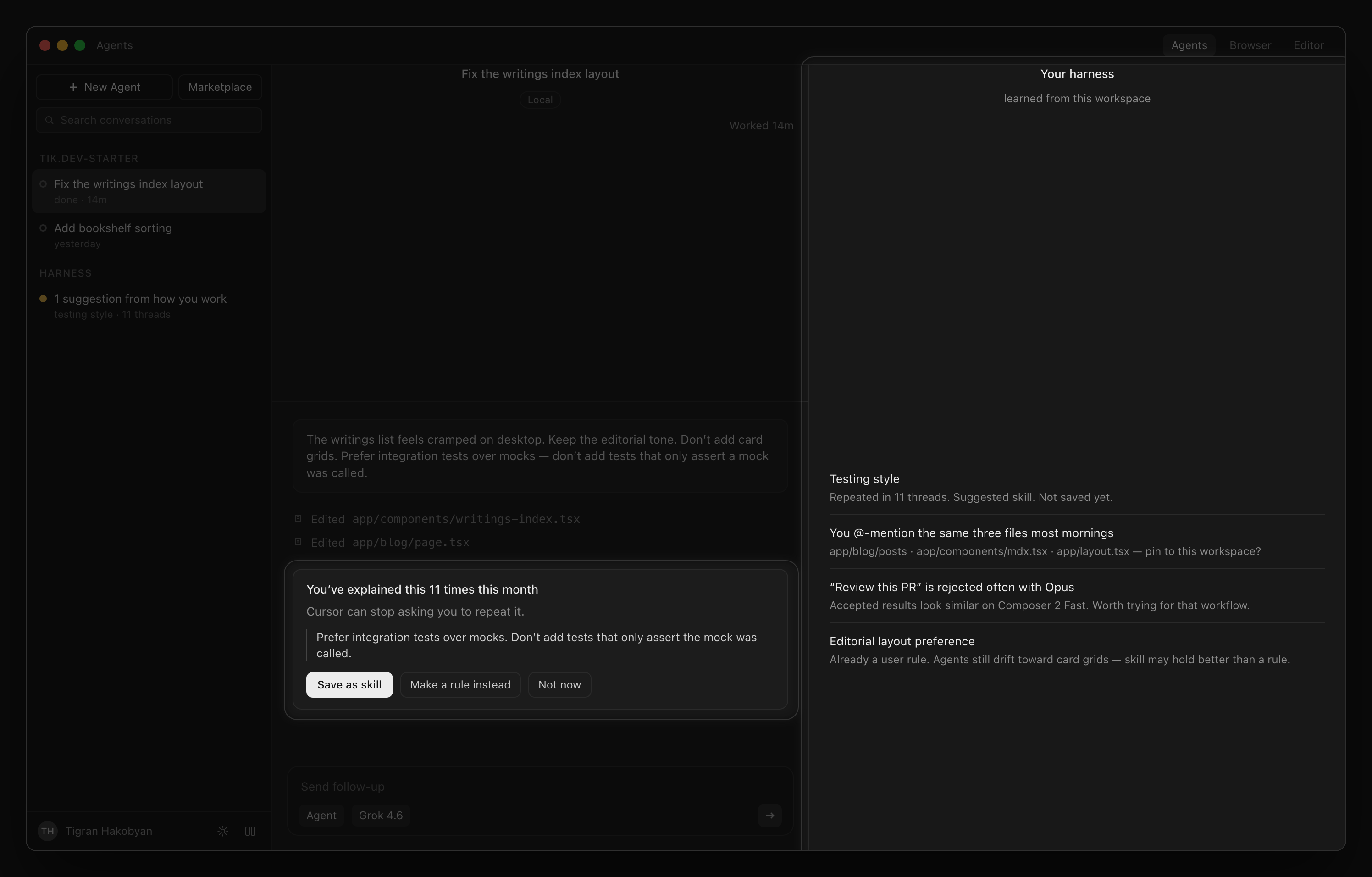
Task: Click the TIK.DEV-STARTER section header
Action: tap(89, 158)
